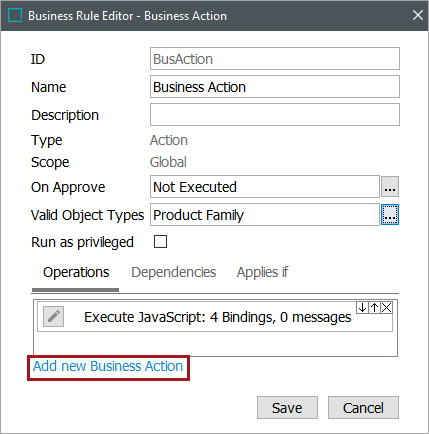Open the On Approve ellipsis selector
The image size is (429, 434).
[x=390, y=187]
